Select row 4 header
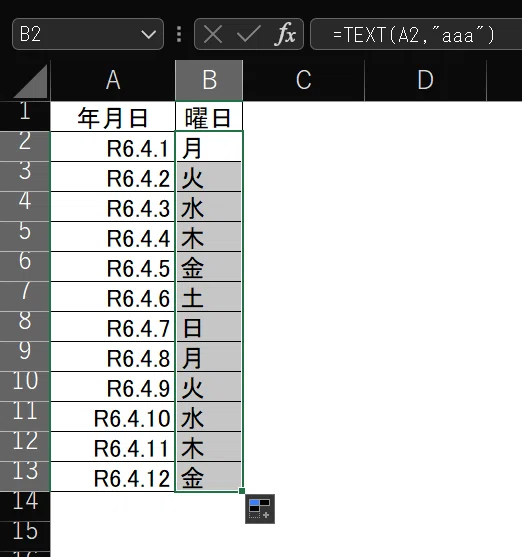Viewport: 522px width, 557px height. [x=25, y=206]
